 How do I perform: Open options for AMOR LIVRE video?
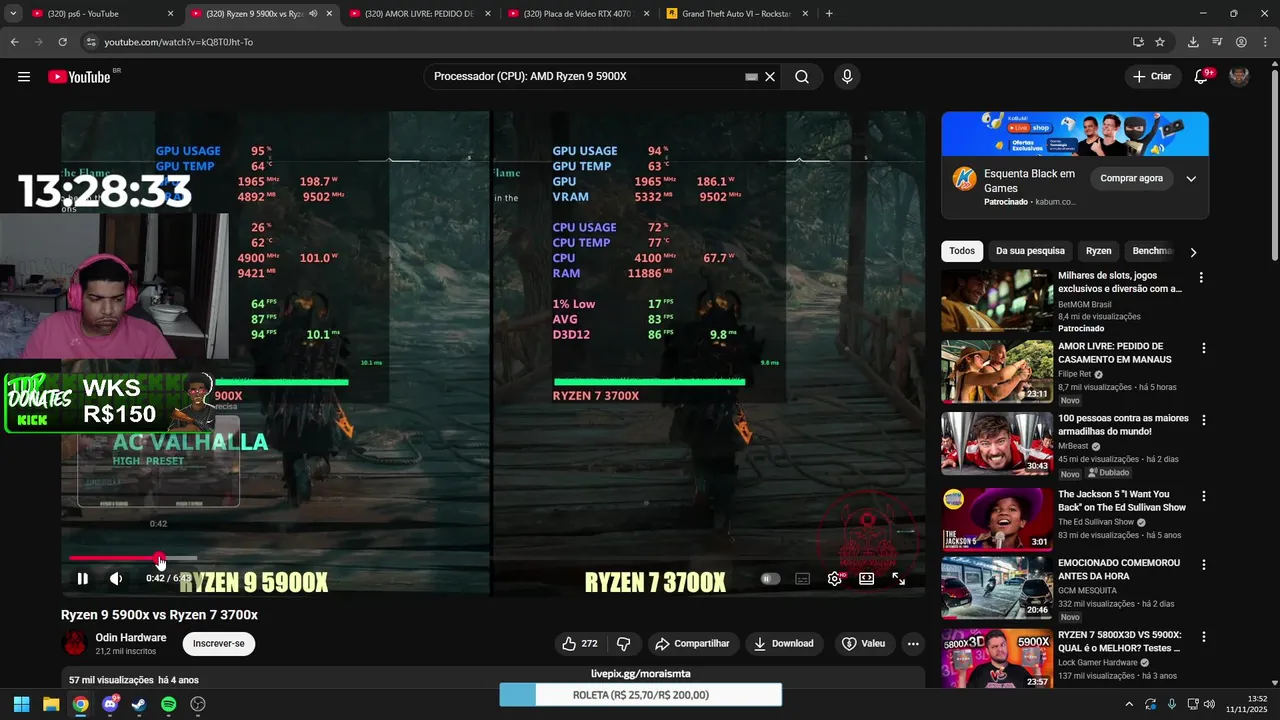click(1203, 348)
